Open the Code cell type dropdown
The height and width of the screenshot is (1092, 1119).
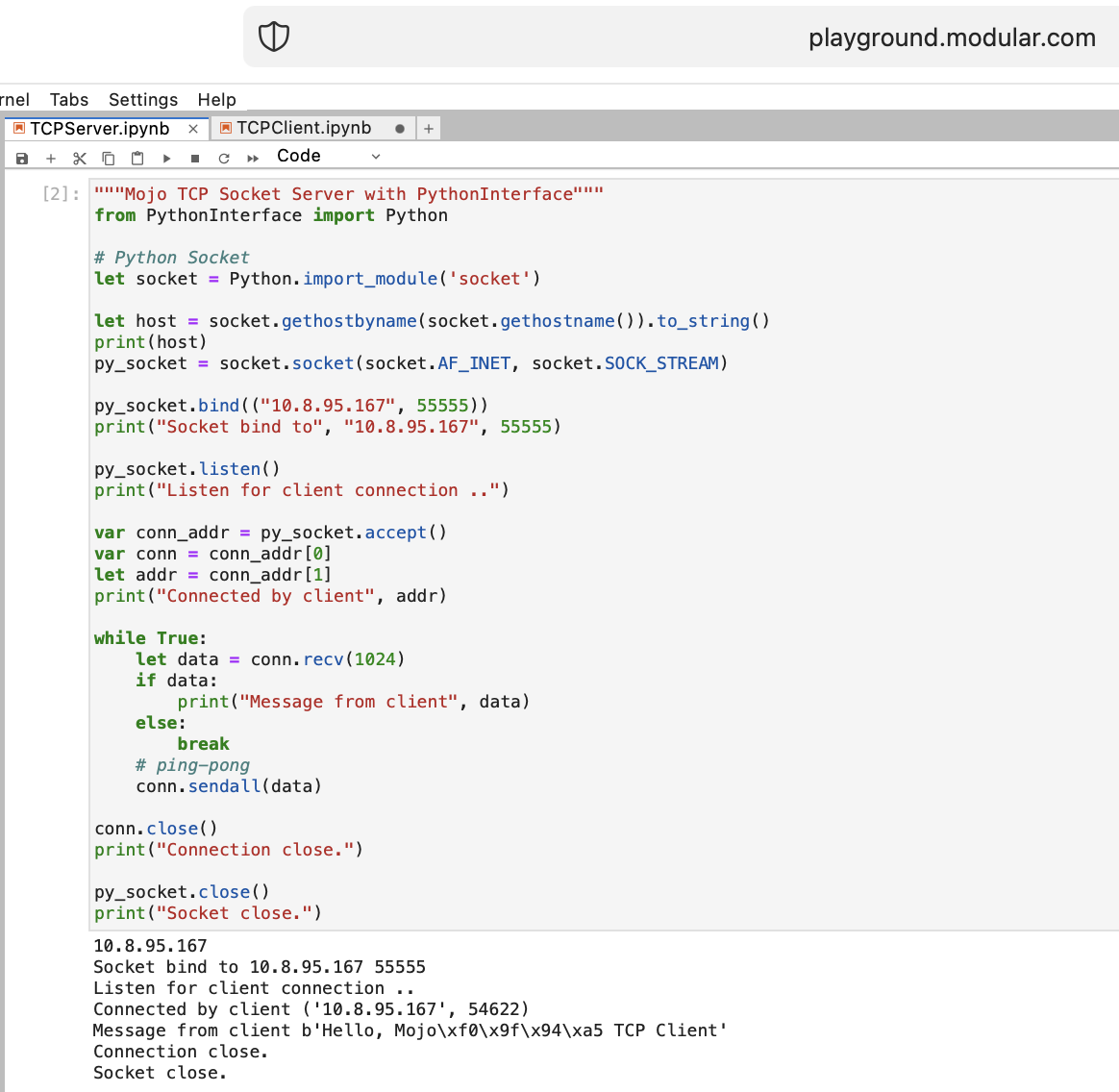[x=328, y=157]
